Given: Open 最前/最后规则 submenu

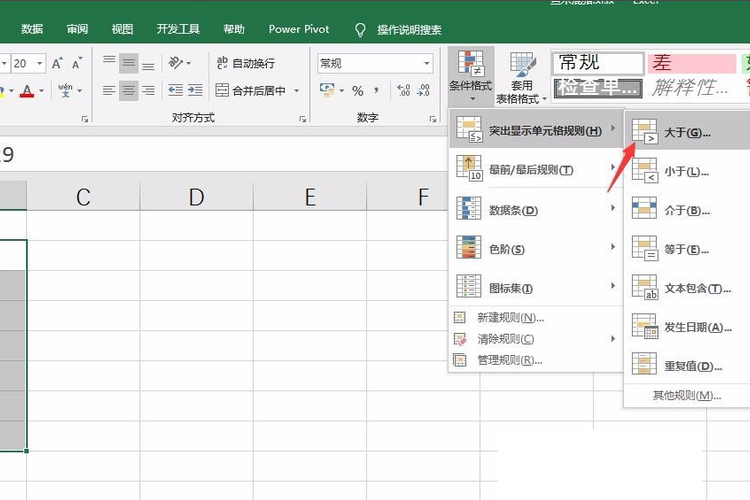Looking at the screenshot, I should (x=536, y=169).
